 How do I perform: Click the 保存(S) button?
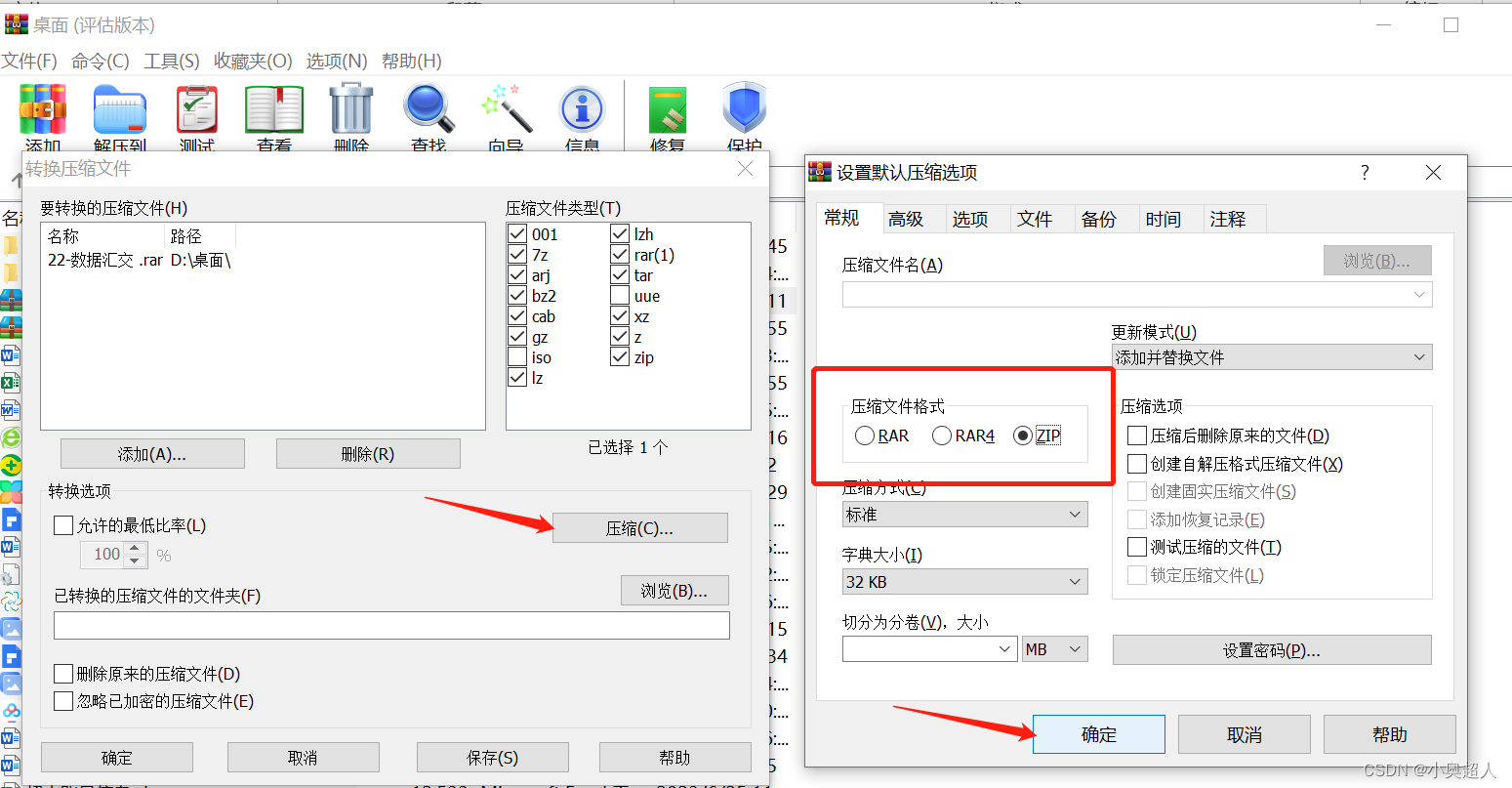[493, 758]
